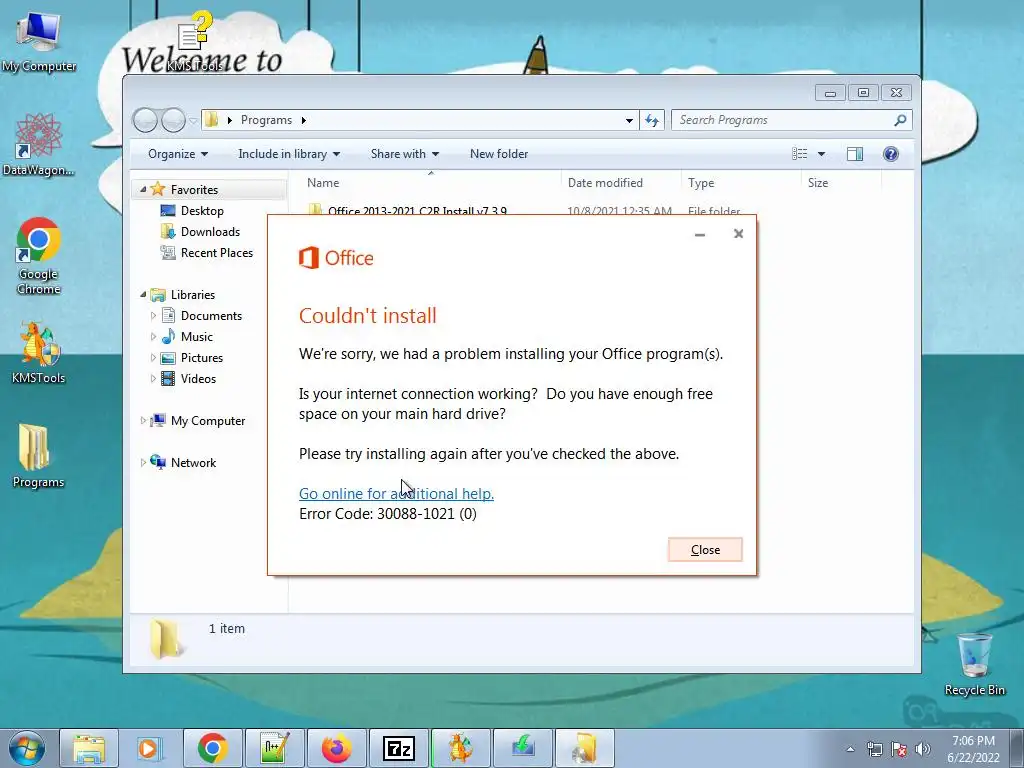
Task: Click the search magnifier icon
Action: coord(900,120)
